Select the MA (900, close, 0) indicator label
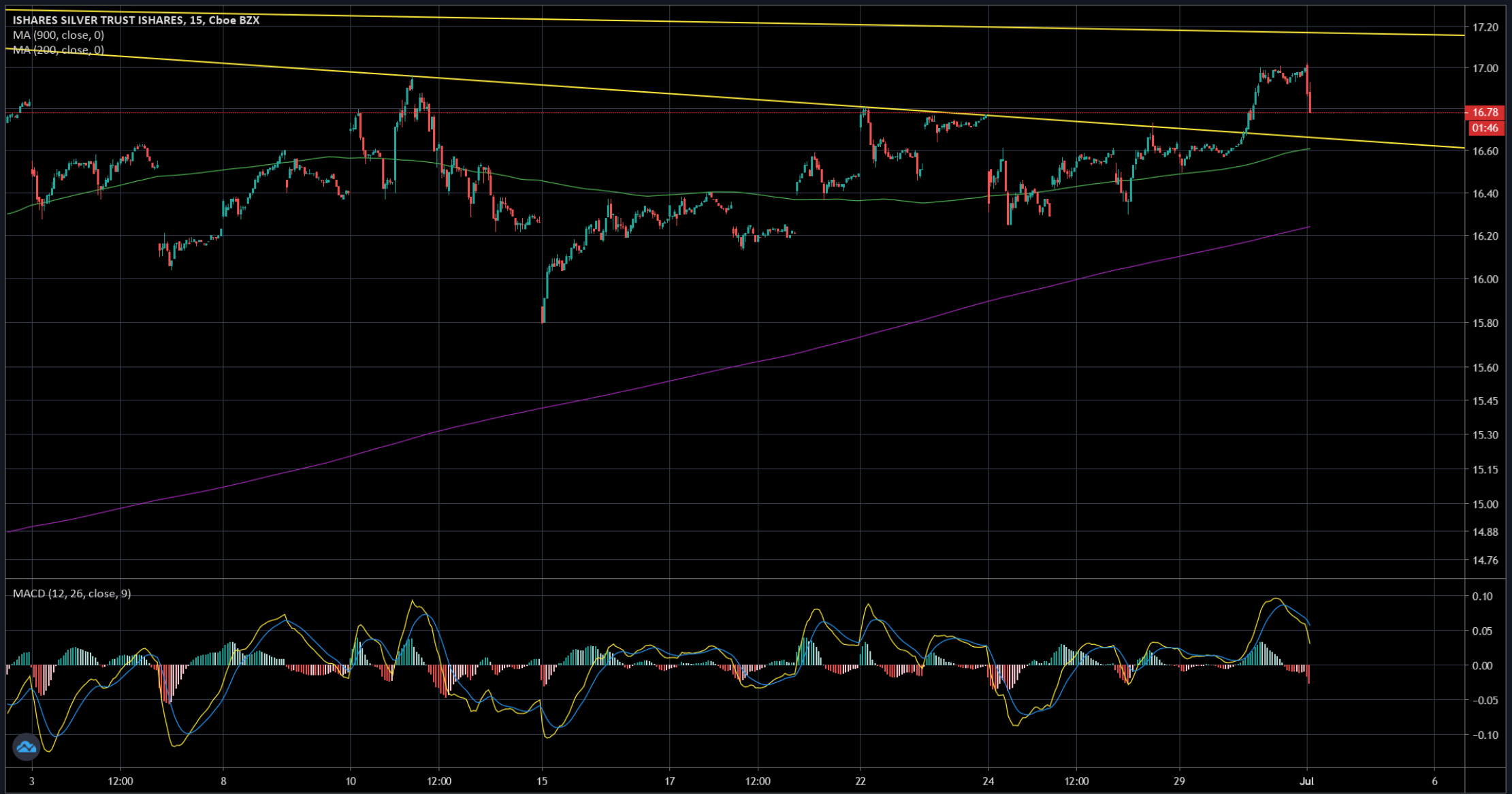The image size is (1512, 794). click(x=59, y=35)
